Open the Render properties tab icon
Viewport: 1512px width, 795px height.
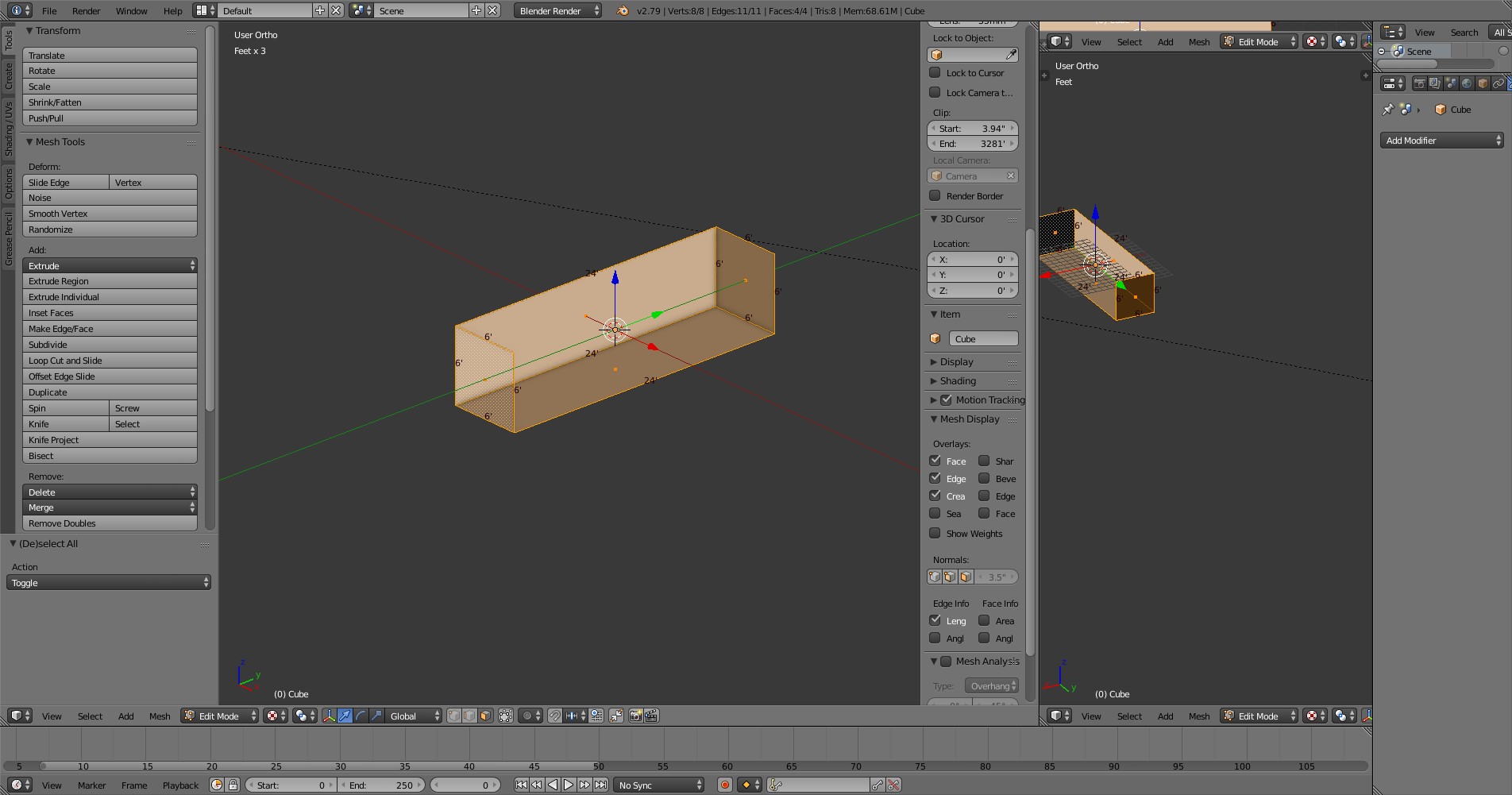[x=1419, y=83]
